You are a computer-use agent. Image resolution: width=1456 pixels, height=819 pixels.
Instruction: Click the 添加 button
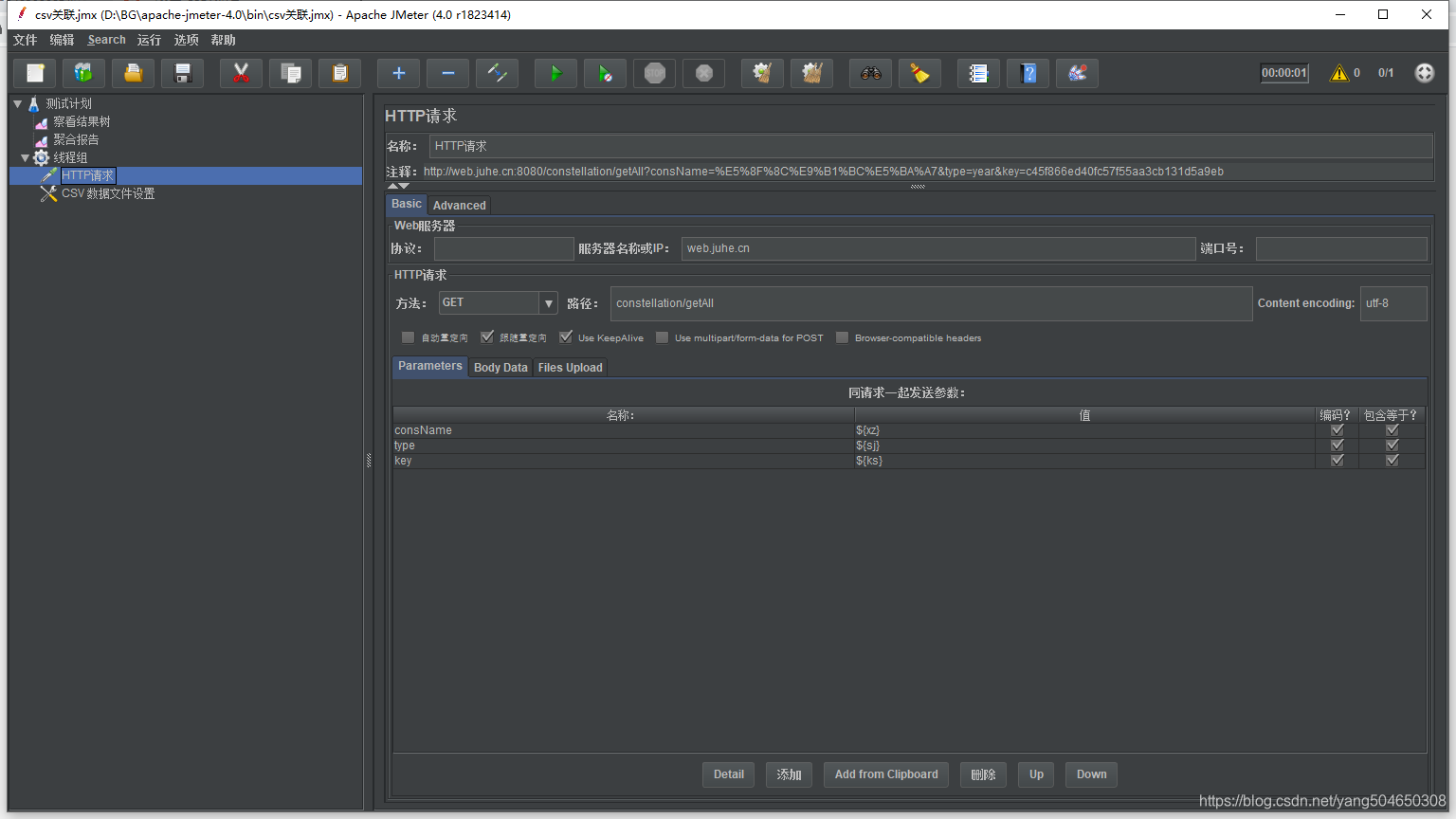789,774
